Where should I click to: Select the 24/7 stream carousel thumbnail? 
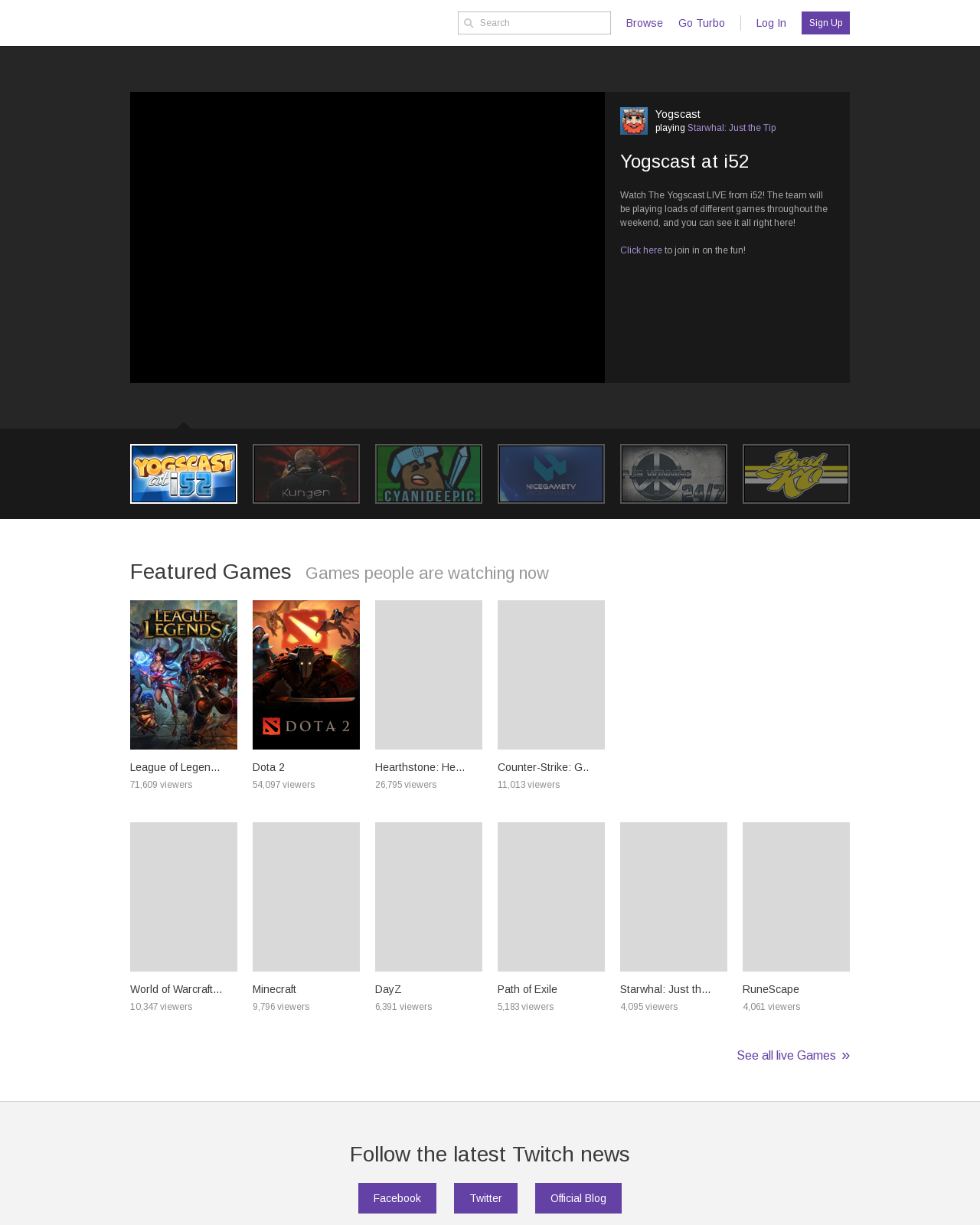(x=674, y=474)
